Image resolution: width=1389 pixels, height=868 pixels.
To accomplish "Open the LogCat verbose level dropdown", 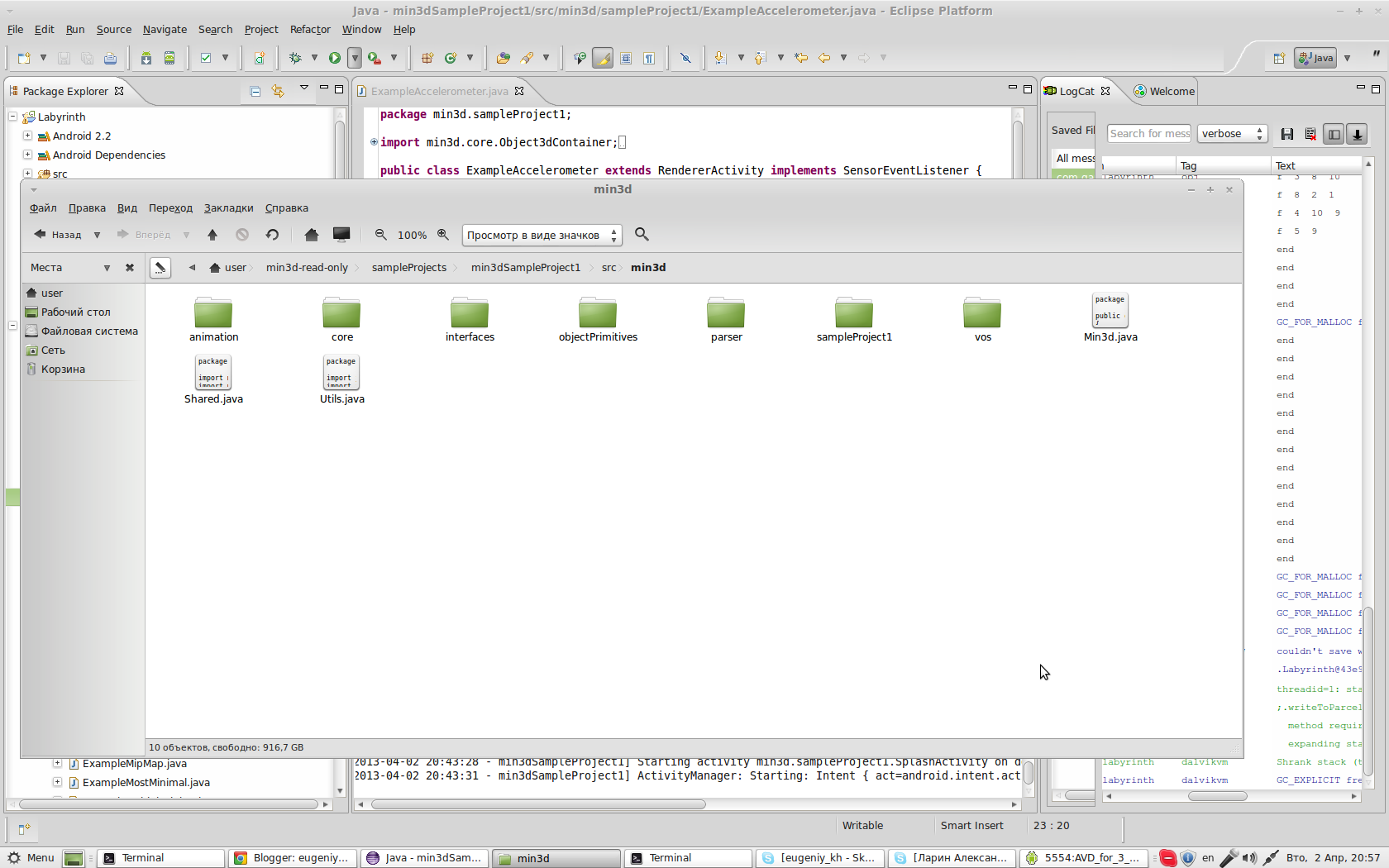I will (1232, 134).
